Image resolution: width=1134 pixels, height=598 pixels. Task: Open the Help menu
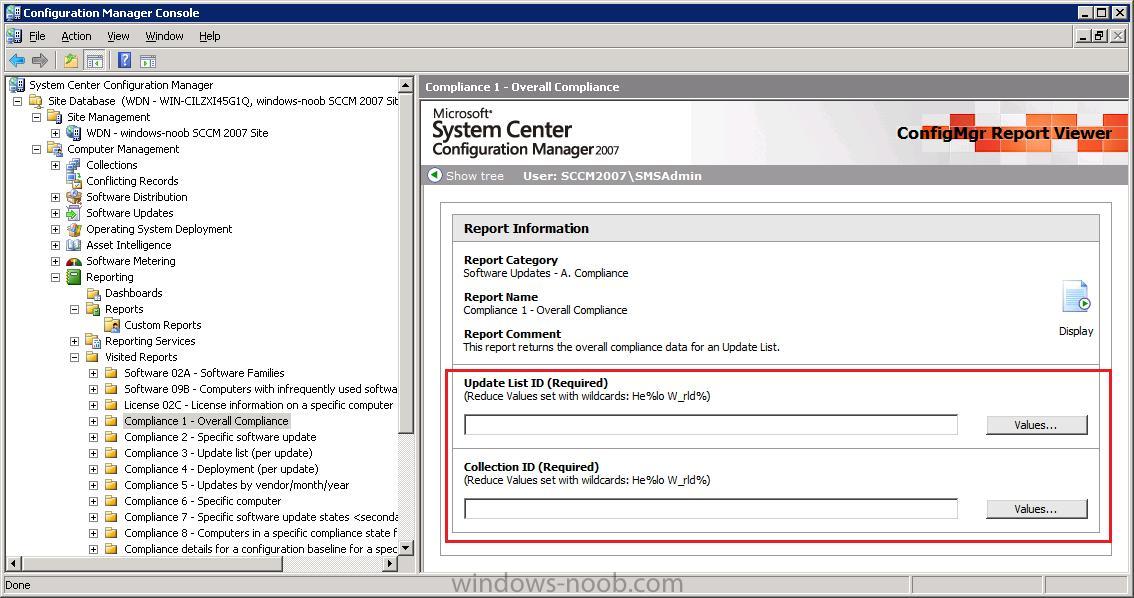[210, 36]
